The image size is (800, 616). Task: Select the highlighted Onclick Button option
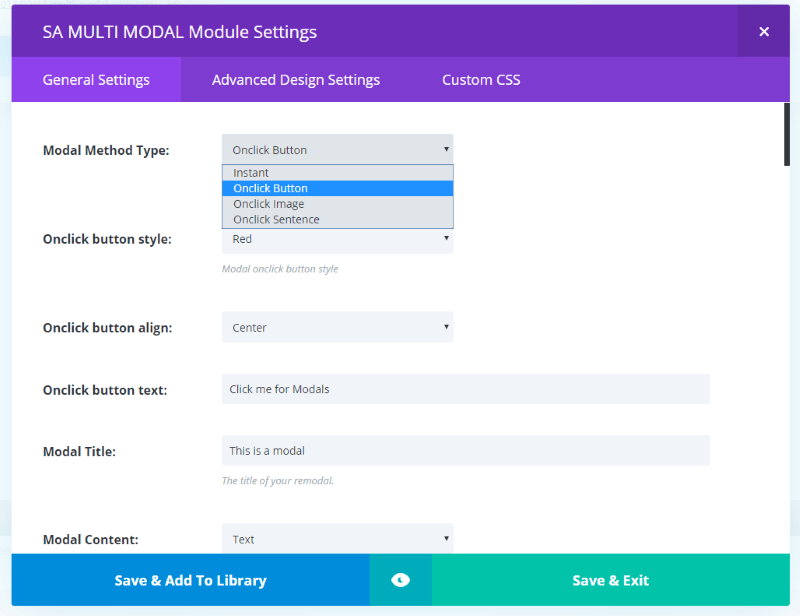[337, 188]
